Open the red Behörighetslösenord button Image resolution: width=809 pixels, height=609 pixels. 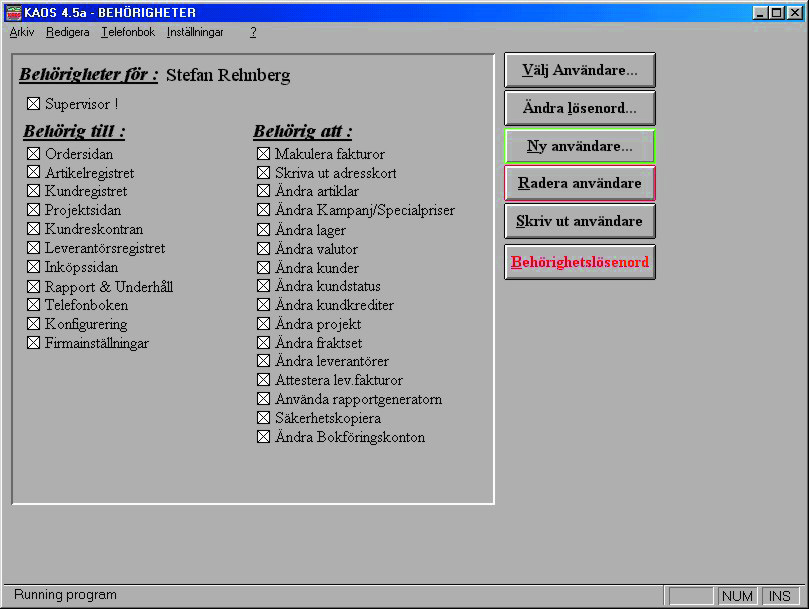point(579,262)
